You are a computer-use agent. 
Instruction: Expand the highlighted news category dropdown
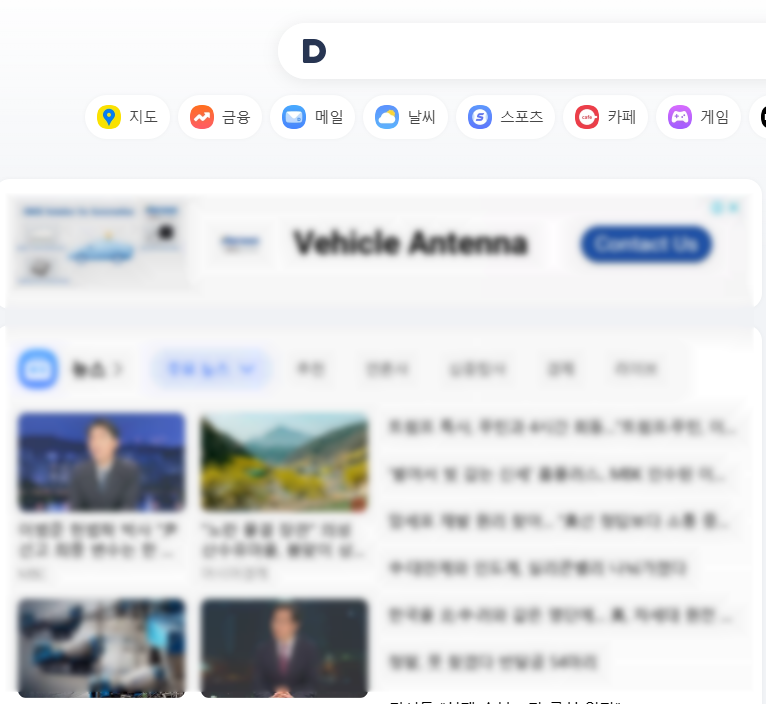point(210,369)
